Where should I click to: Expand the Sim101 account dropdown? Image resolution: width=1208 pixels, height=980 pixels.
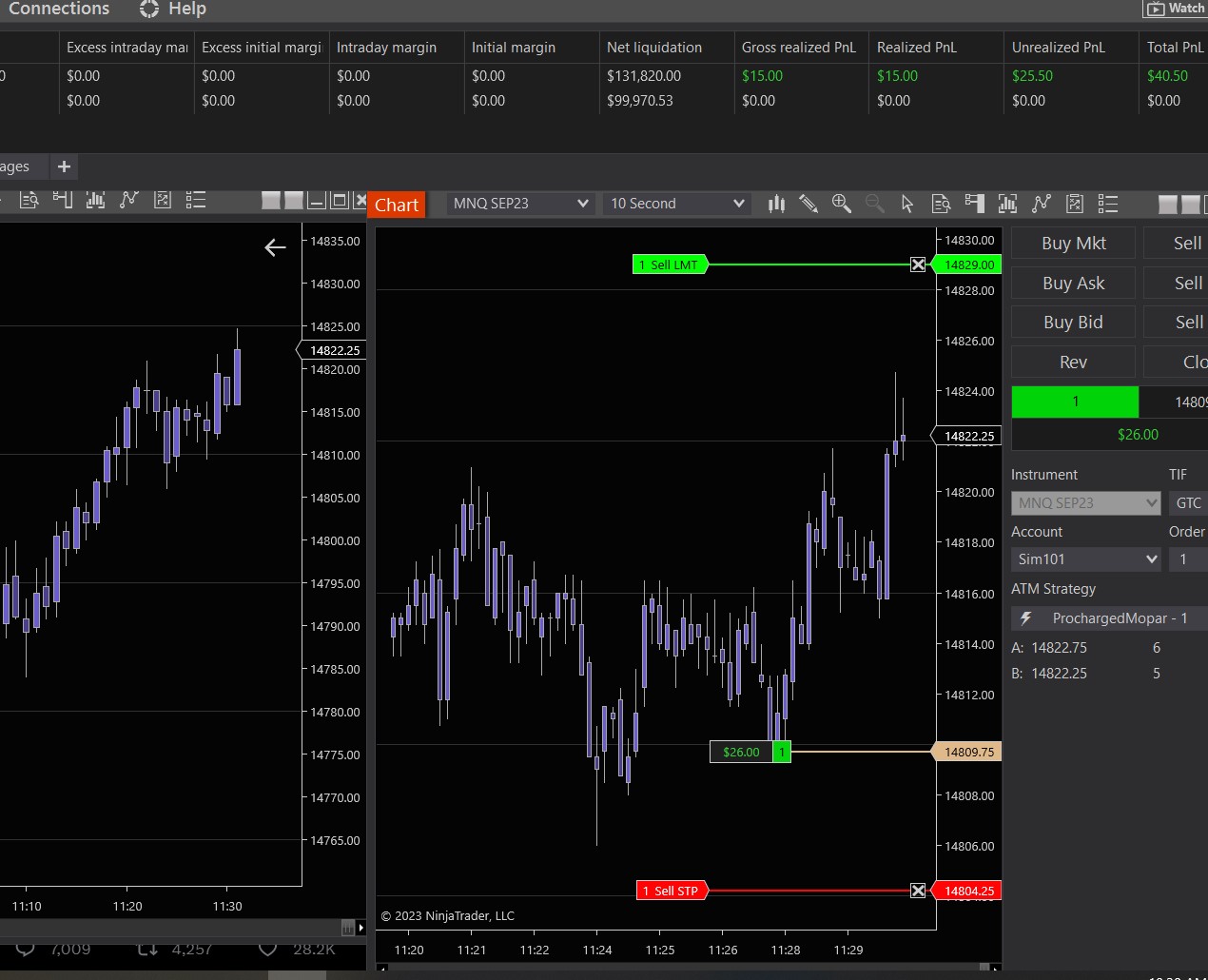click(1151, 559)
